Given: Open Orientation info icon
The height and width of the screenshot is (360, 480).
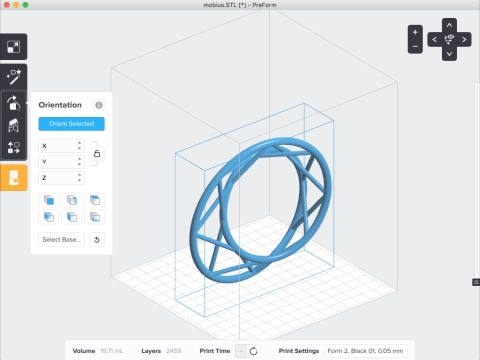Looking at the screenshot, I should [99, 105].
